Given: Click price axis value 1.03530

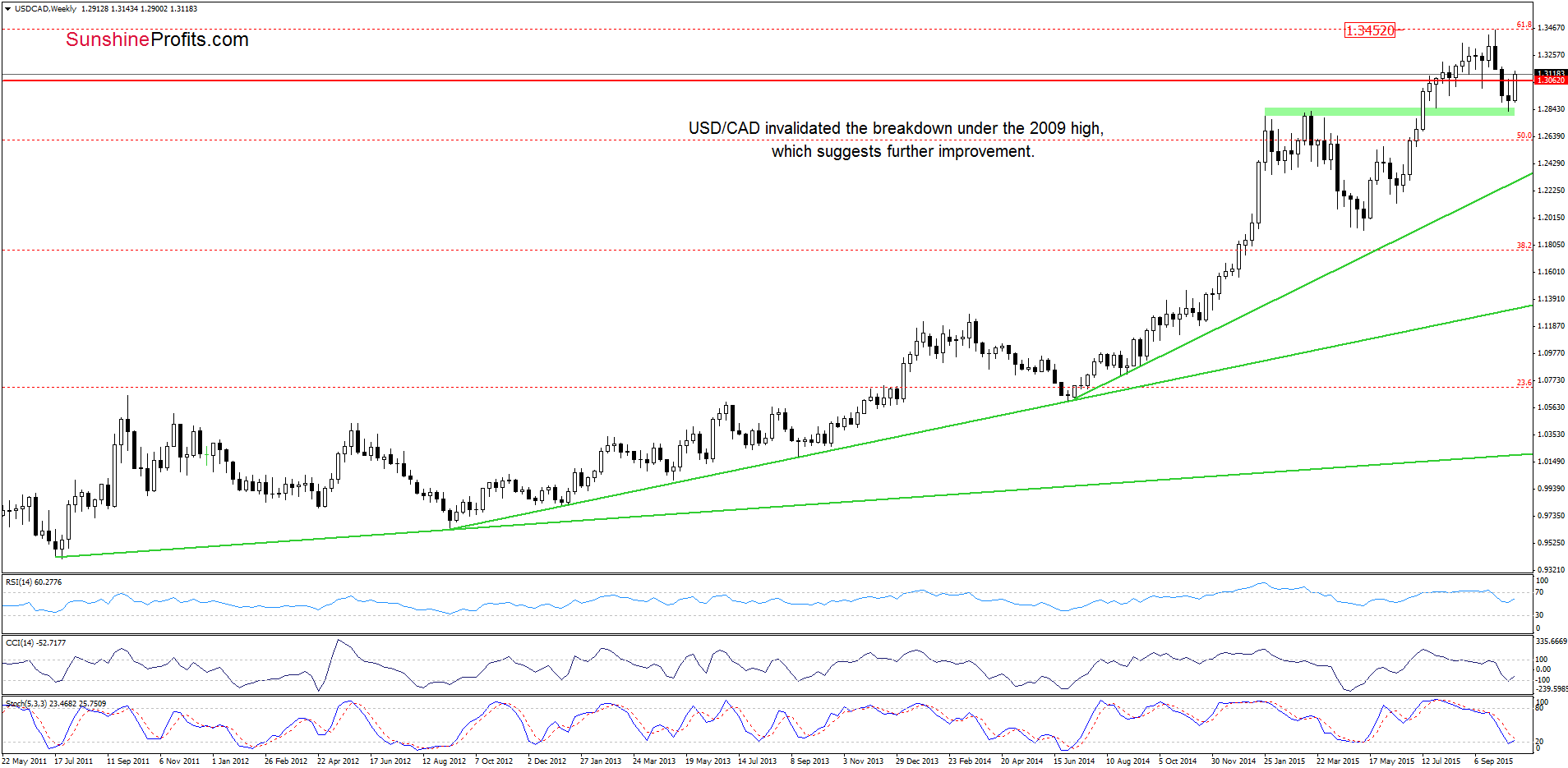Looking at the screenshot, I should coord(1551,435).
